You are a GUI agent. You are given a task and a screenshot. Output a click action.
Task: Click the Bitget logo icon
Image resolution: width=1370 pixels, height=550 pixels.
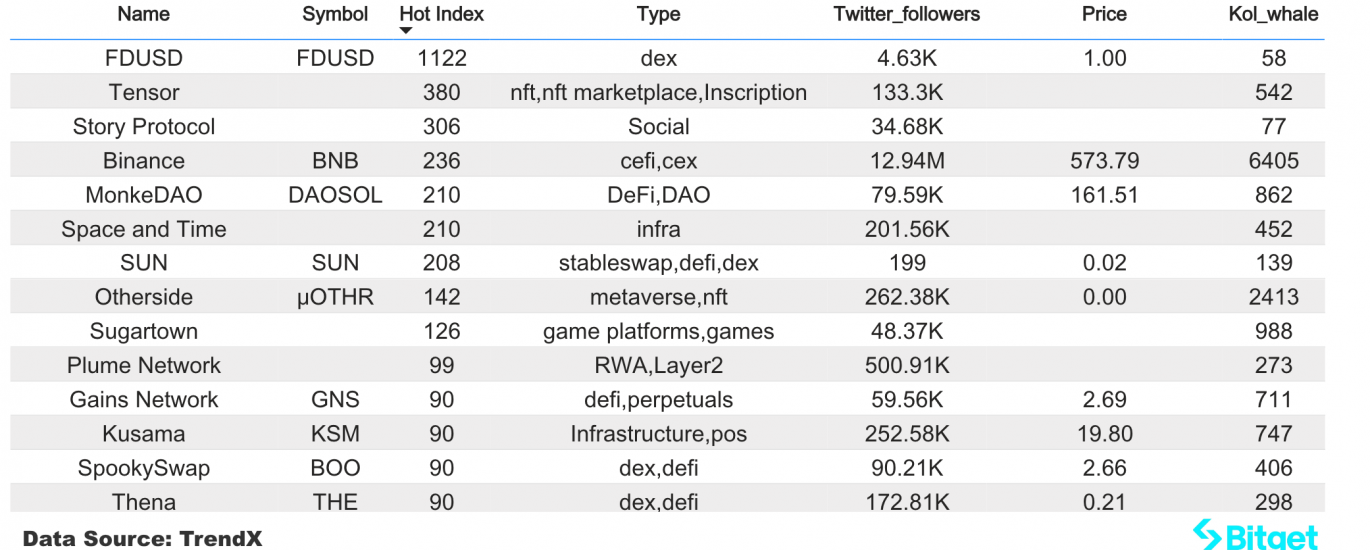tap(1209, 534)
